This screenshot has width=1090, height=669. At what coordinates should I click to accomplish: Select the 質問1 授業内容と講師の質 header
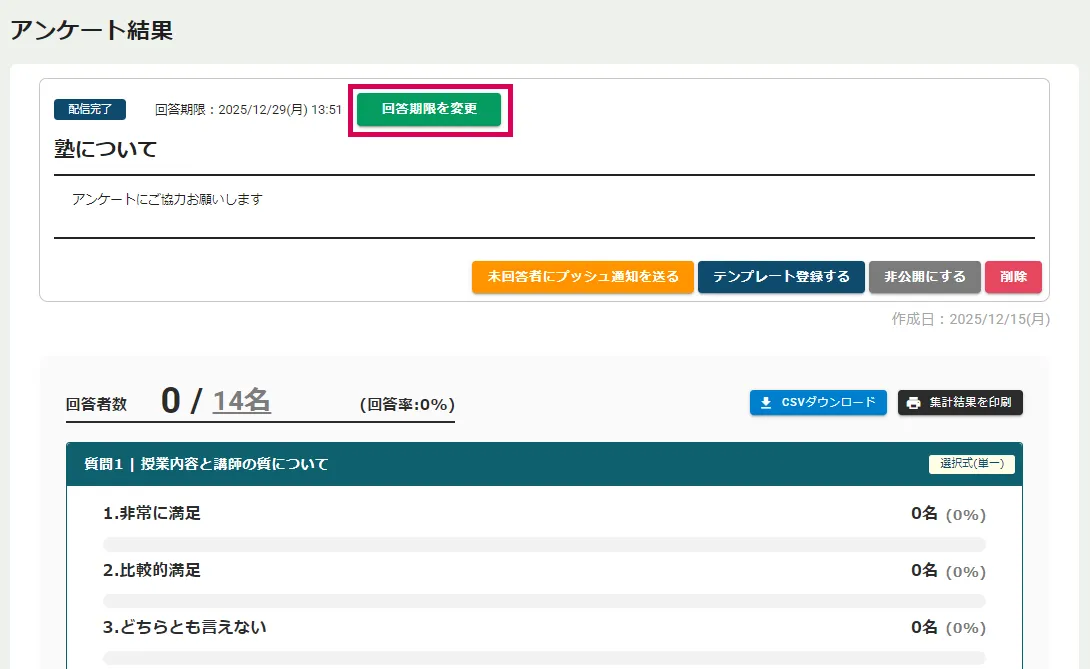(x=207, y=464)
